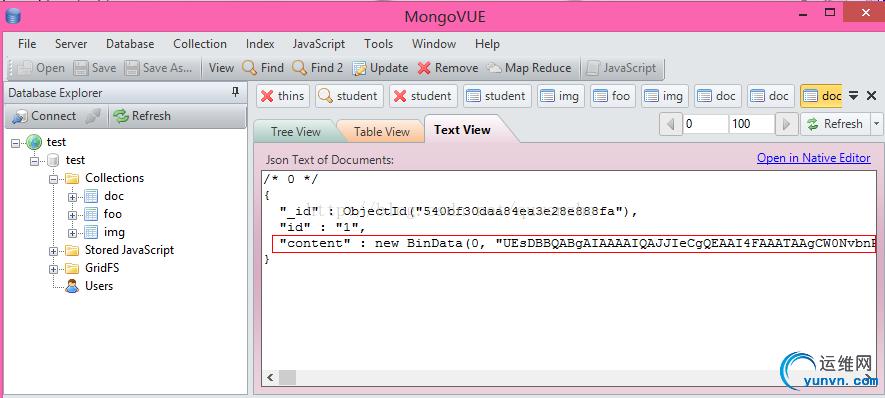Screen dimensions: 885x398
Task: Click the View toolbar item
Action: (x=221, y=68)
